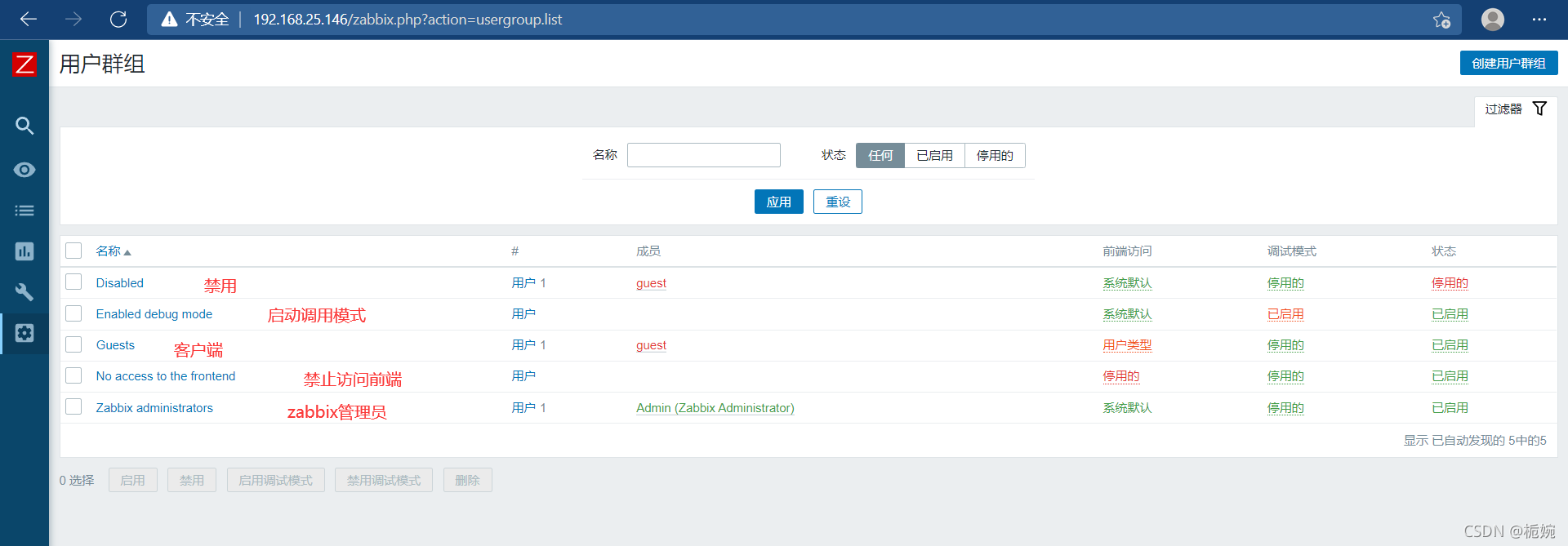Tick the select-all header checkbox

tap(73, 251)
